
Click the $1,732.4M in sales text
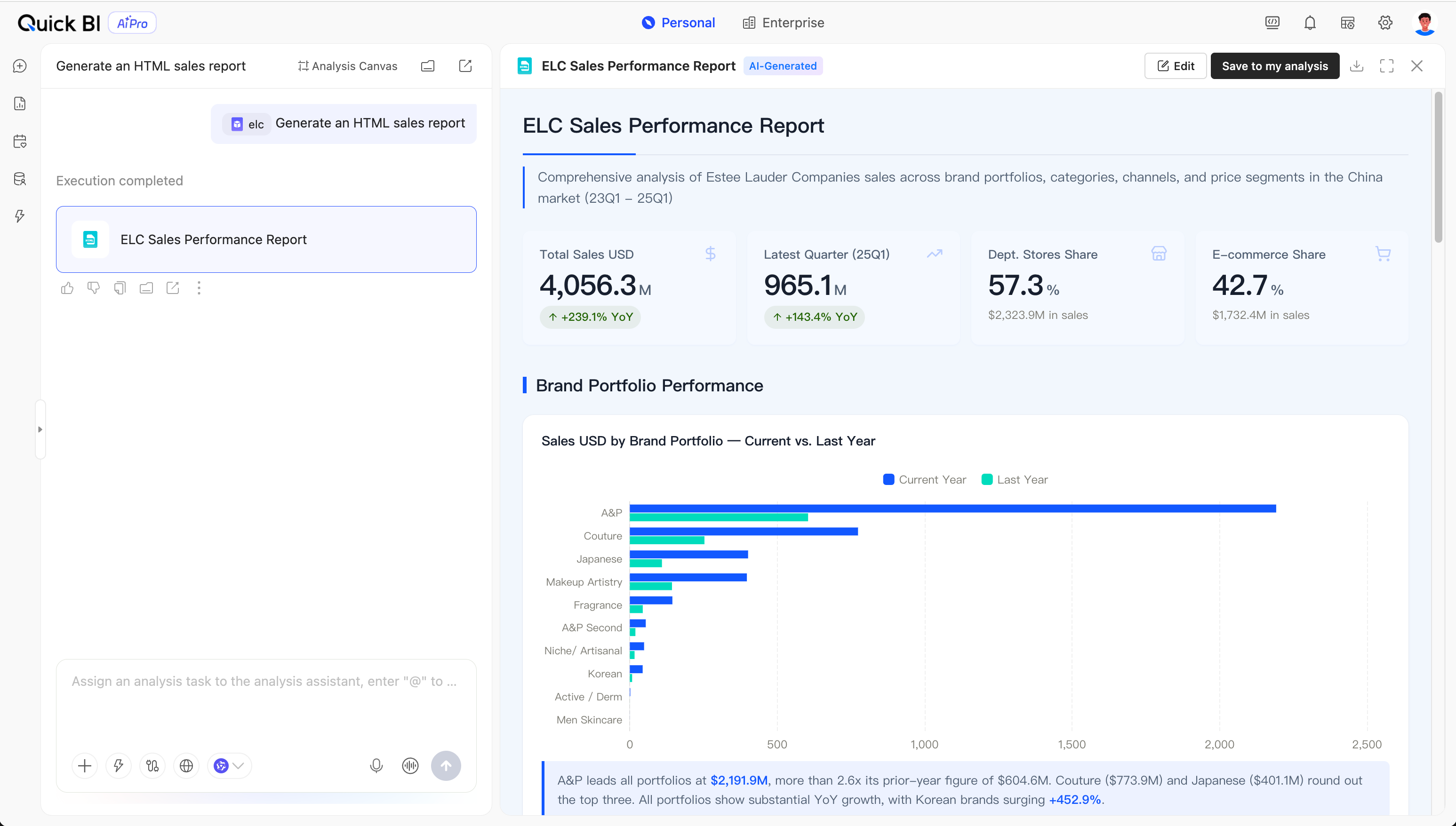point(1261,315)
